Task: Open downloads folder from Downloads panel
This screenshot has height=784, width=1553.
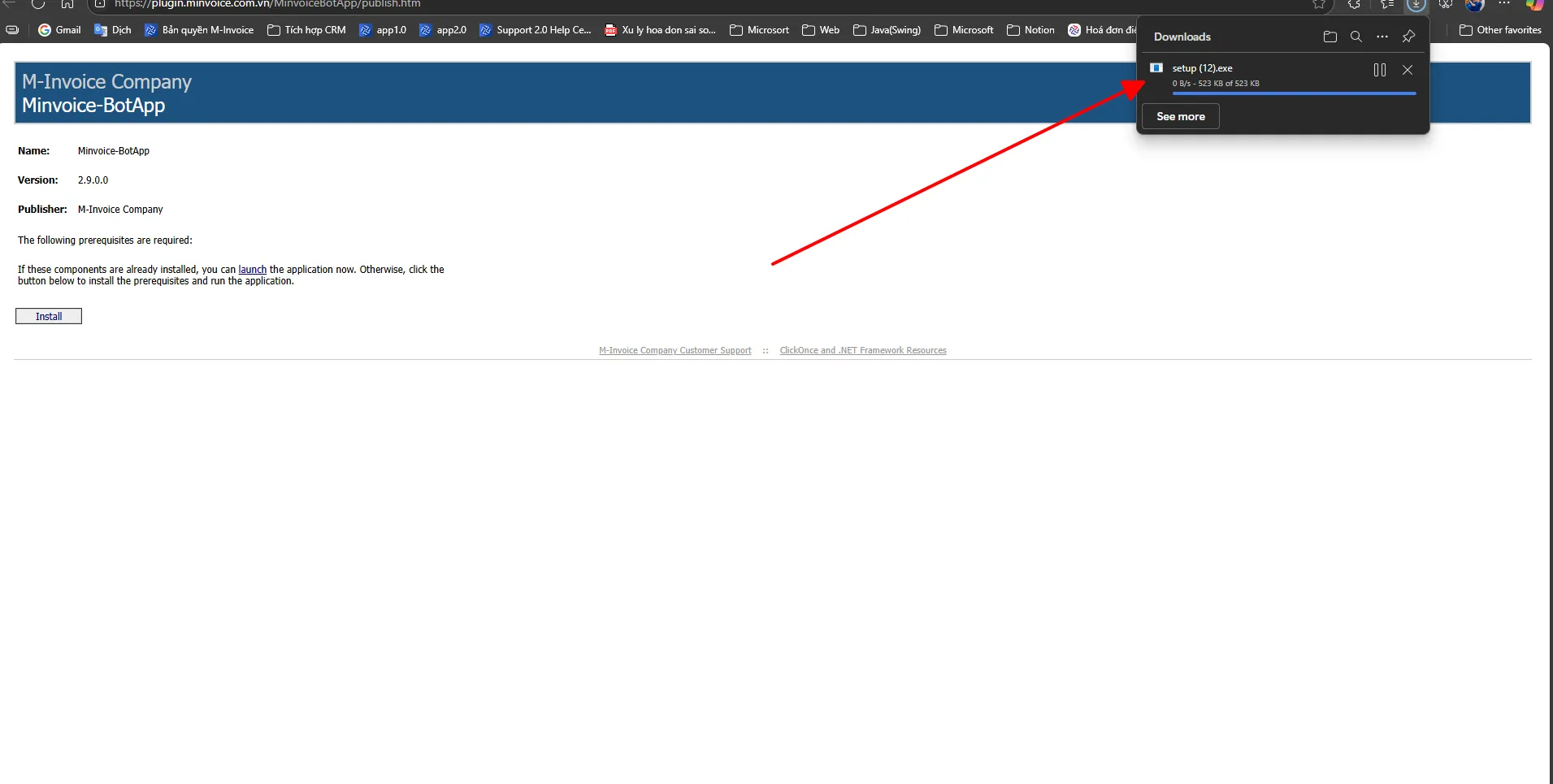Action: click(x=1330, y=37)
